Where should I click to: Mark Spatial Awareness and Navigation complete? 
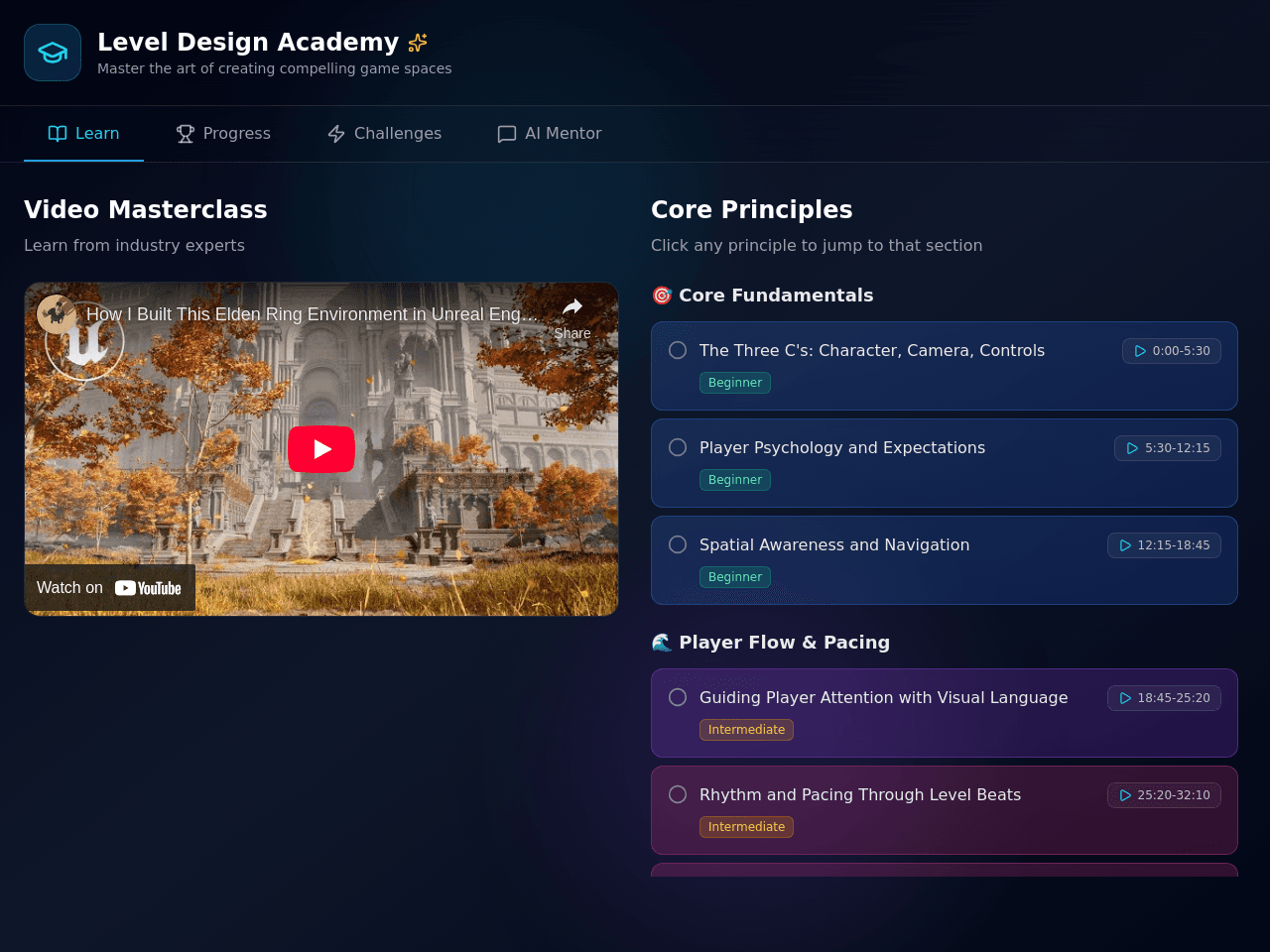tap(678, 544)
